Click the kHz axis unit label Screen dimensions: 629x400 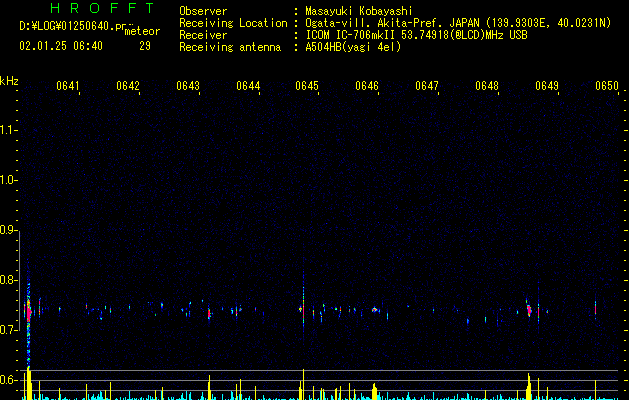[9, 81]
